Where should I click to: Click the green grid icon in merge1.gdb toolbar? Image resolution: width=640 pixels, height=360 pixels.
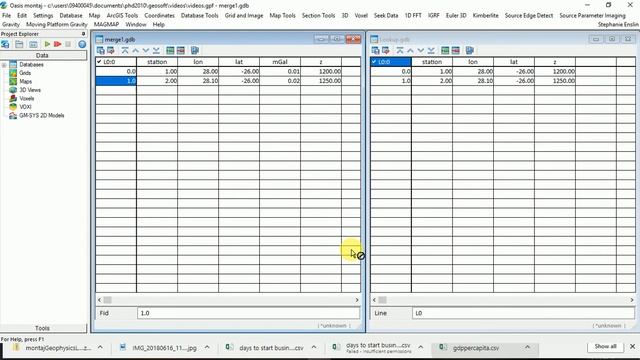click(x=170, y=50)
